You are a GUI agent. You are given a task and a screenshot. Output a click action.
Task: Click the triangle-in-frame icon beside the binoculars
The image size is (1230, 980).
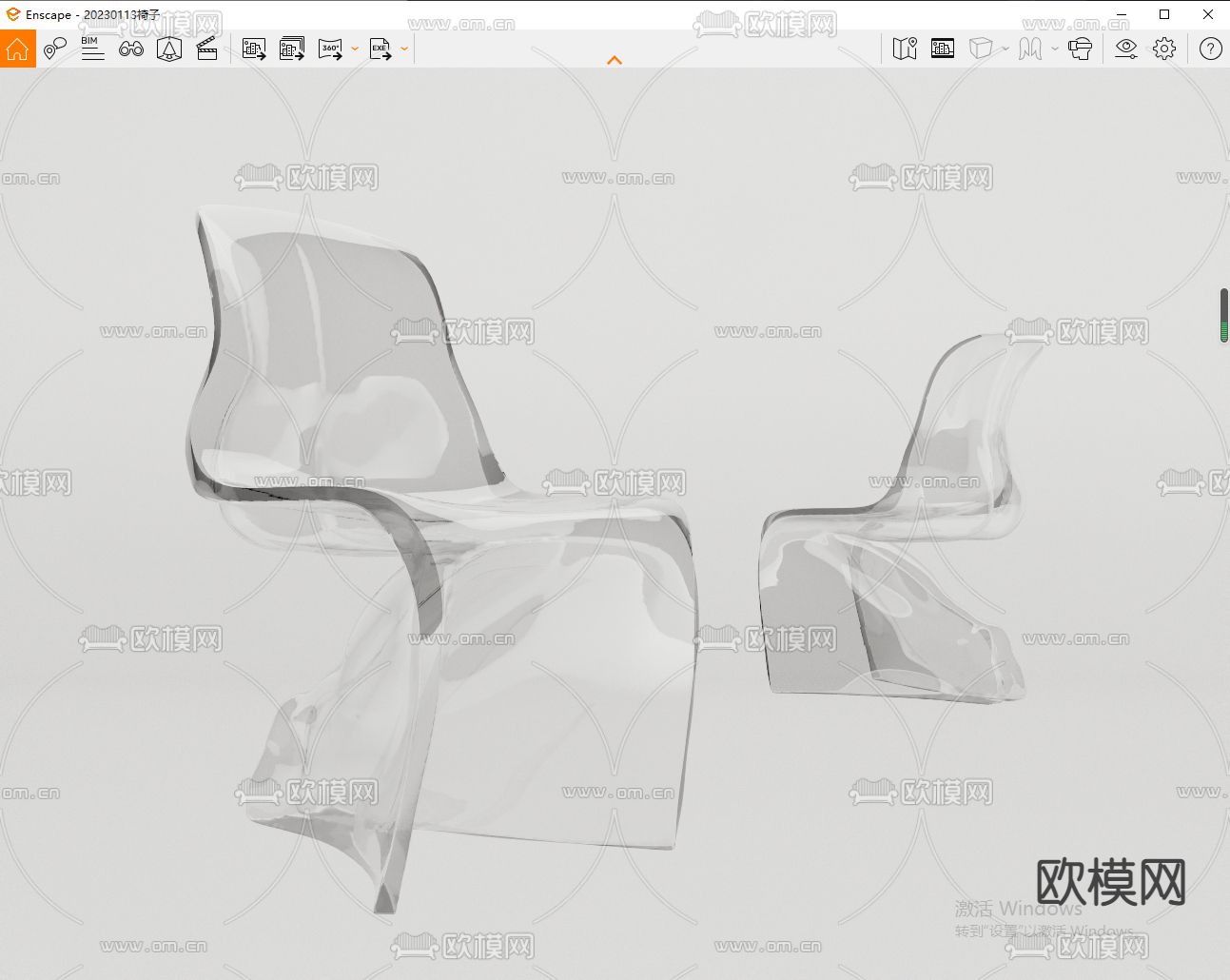pos(169,49)
